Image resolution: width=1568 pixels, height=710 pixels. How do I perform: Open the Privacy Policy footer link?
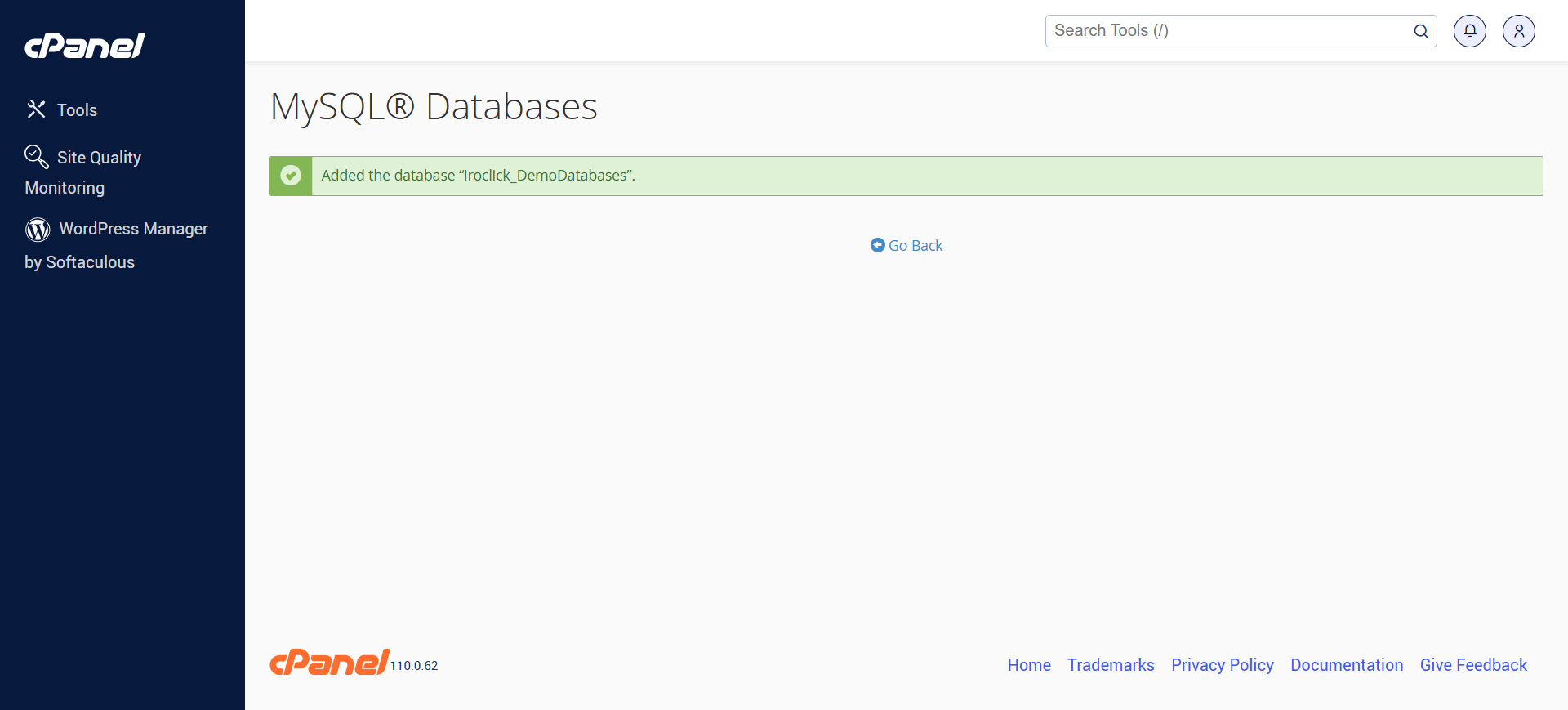coord(1222,665)
